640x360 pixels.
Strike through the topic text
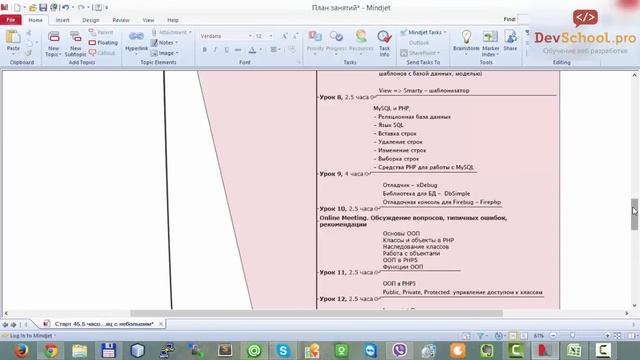238,50
